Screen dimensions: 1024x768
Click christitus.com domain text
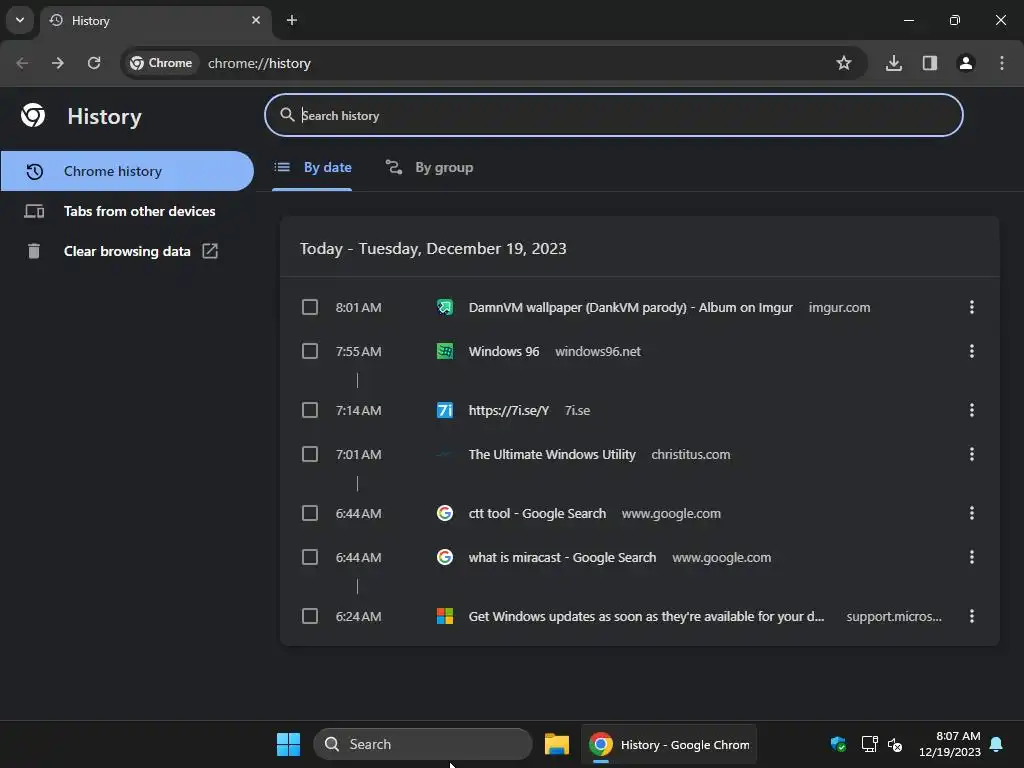[690, 455]
